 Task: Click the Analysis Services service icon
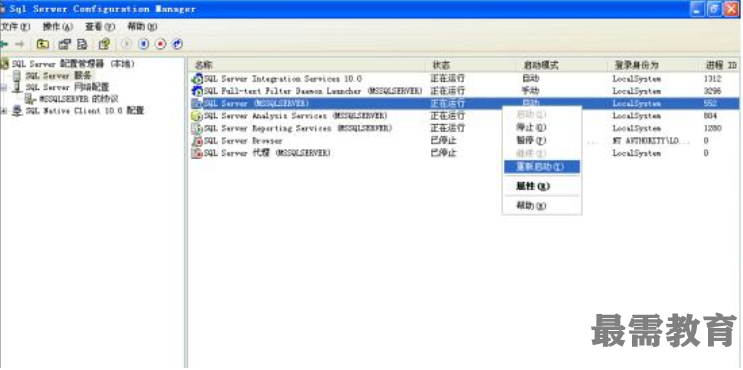[x=197, y=116]
